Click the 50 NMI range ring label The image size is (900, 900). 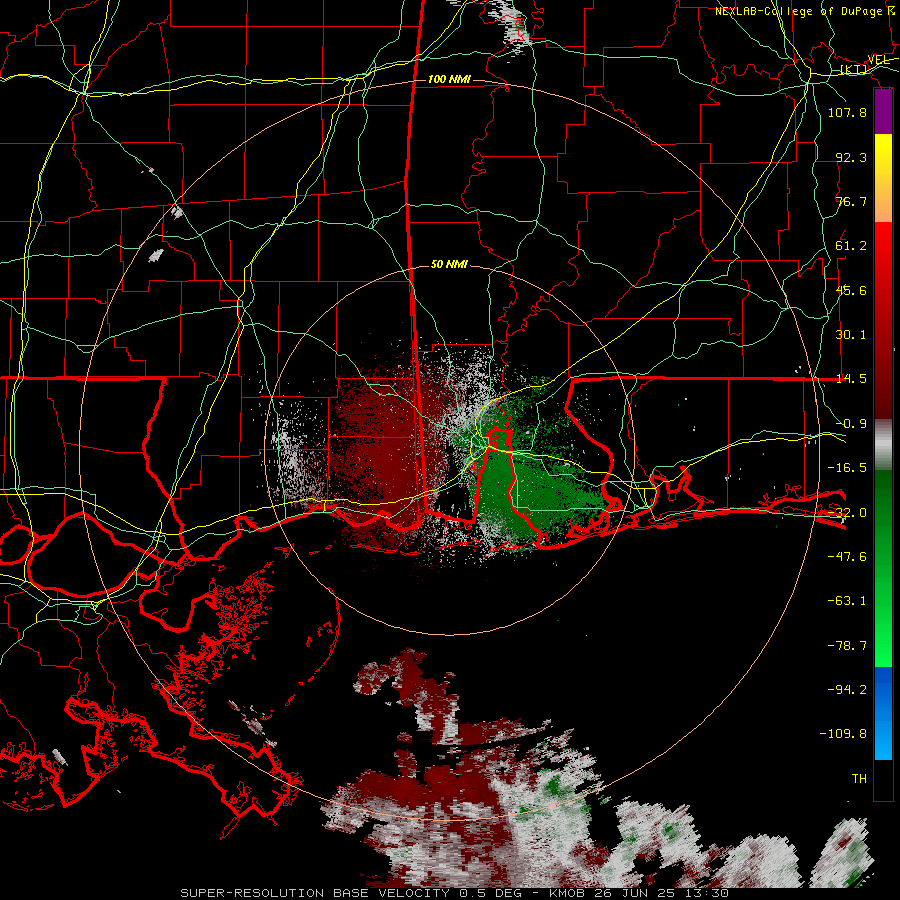[x=449, y=265]
